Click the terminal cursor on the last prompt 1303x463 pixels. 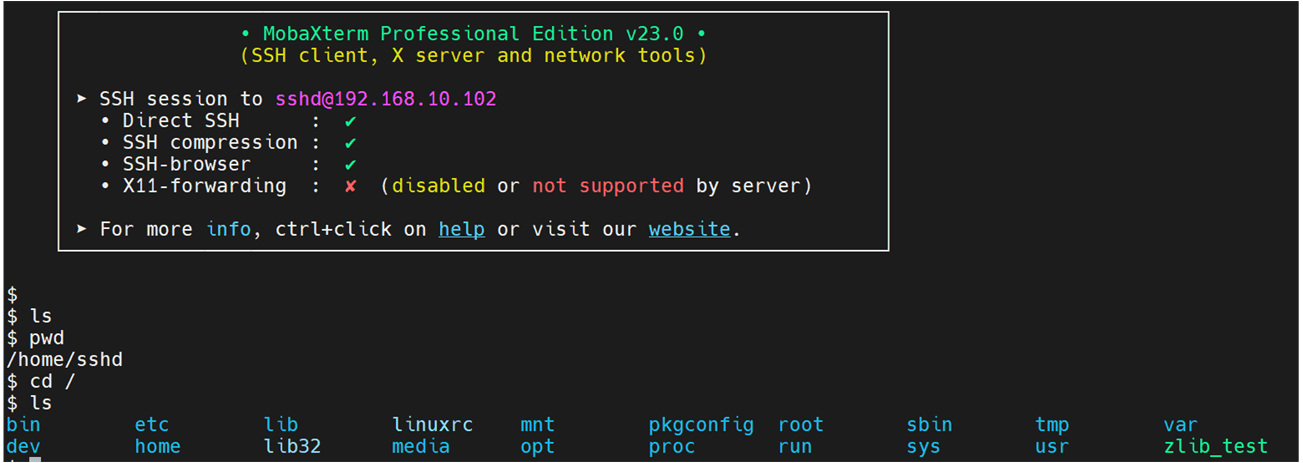(35, 459)
